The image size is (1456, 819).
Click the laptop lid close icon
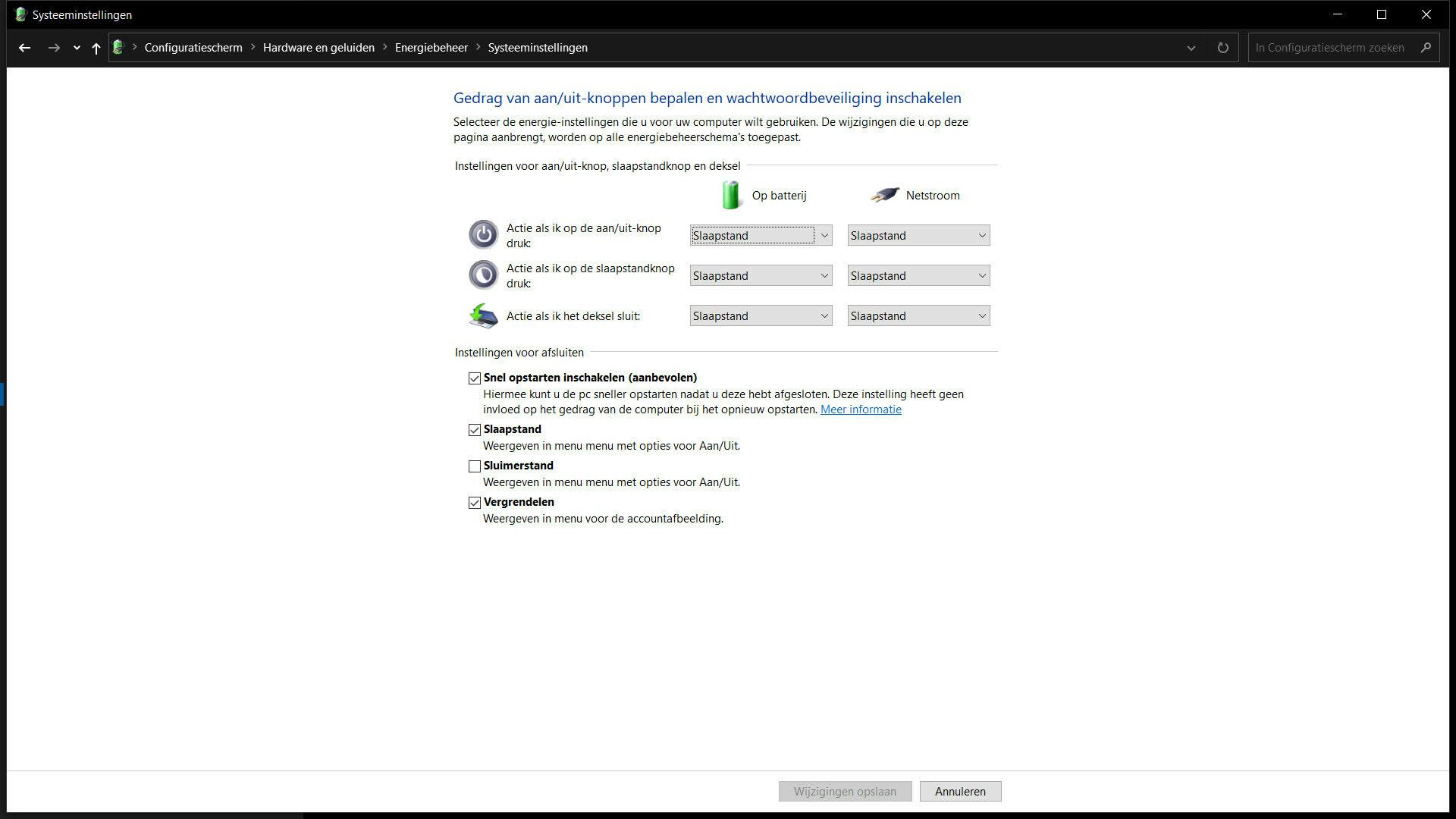tap(483, 315)
